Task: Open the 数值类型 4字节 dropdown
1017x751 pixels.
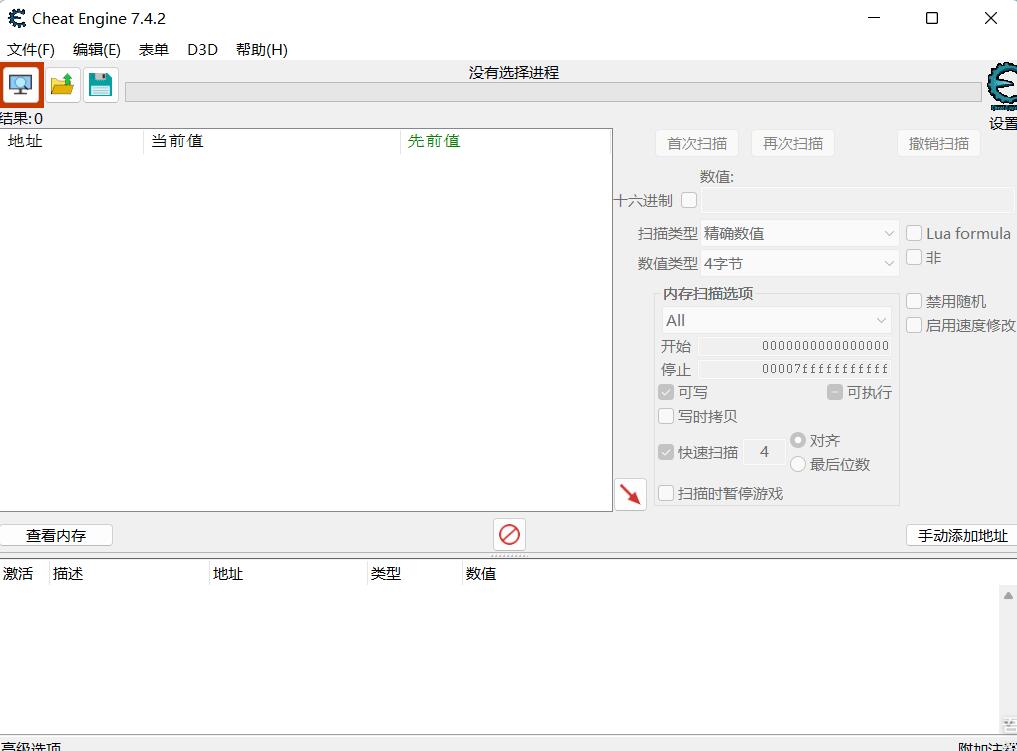Action: point(800,263)
